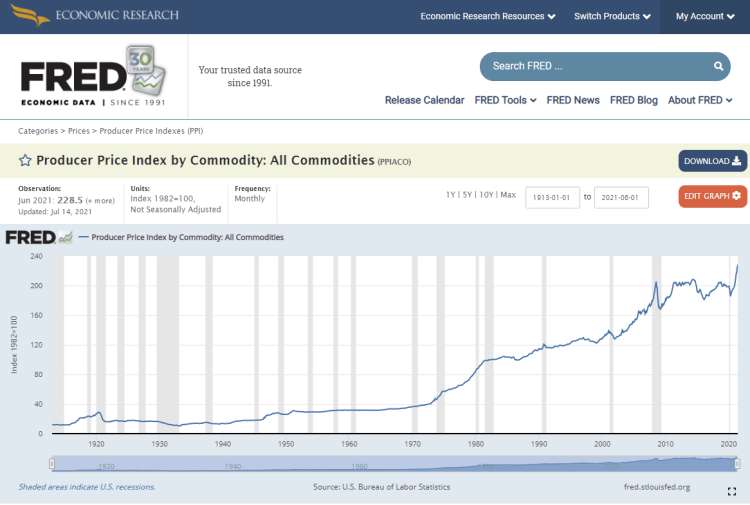
Task: Click Index 1982=100 units text
Action: click(162, 198)
